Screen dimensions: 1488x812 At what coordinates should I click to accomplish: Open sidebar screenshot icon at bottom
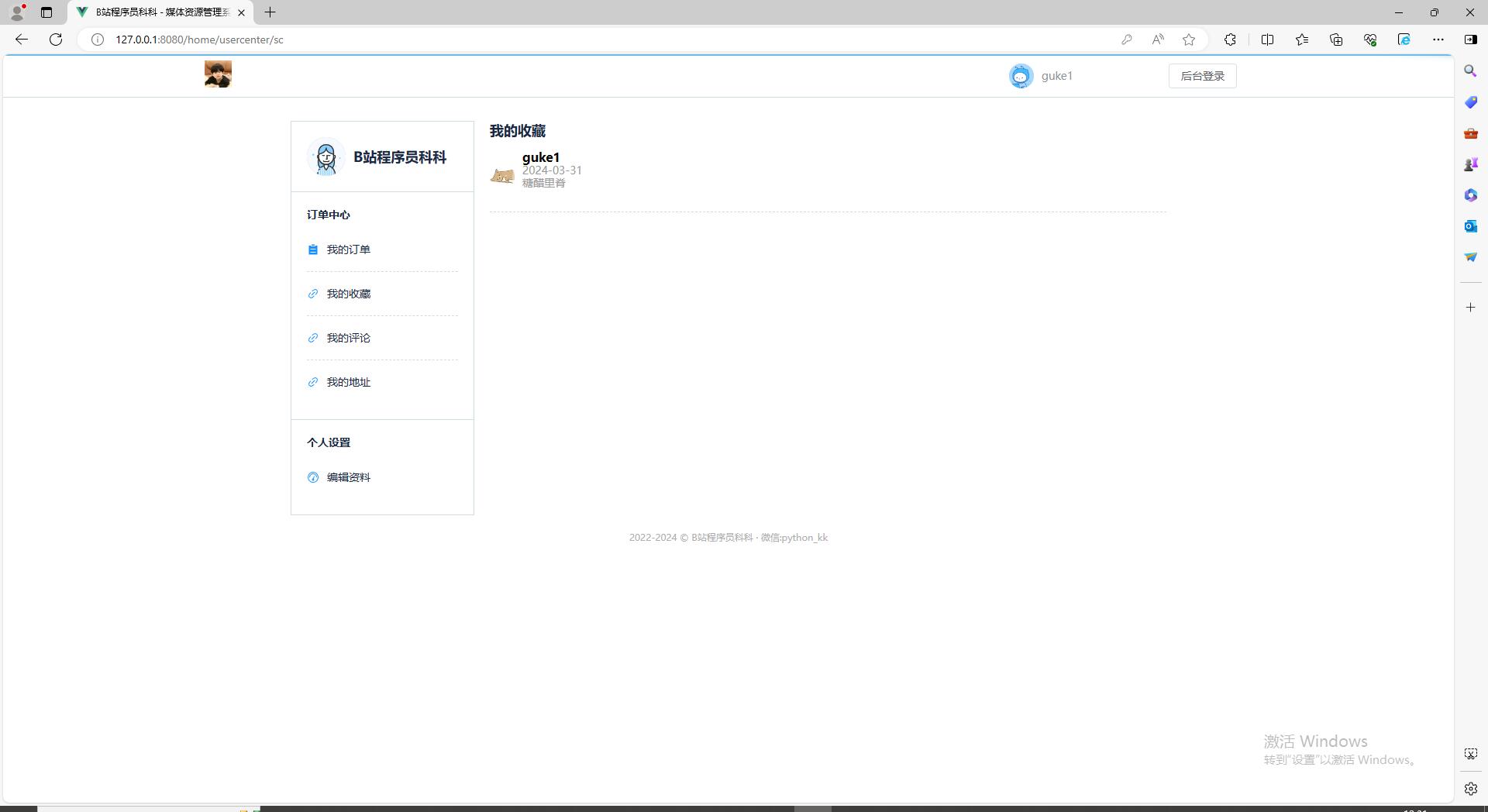(1471, 754)
